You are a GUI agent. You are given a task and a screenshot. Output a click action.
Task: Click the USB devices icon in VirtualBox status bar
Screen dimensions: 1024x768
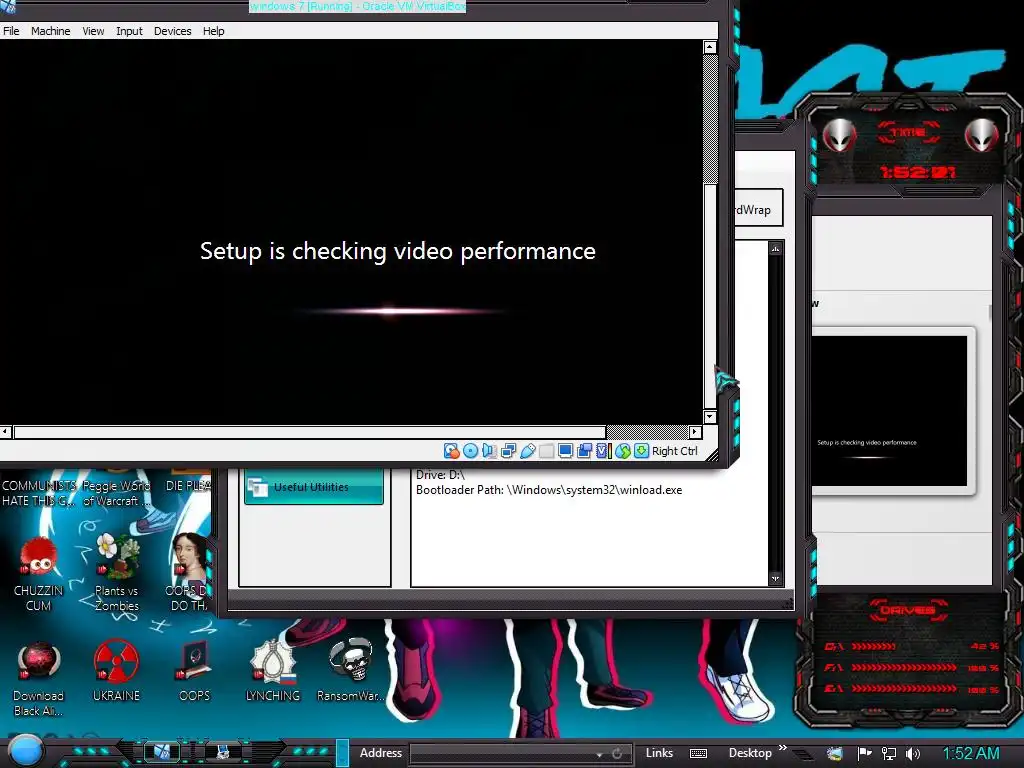point(528,451)
